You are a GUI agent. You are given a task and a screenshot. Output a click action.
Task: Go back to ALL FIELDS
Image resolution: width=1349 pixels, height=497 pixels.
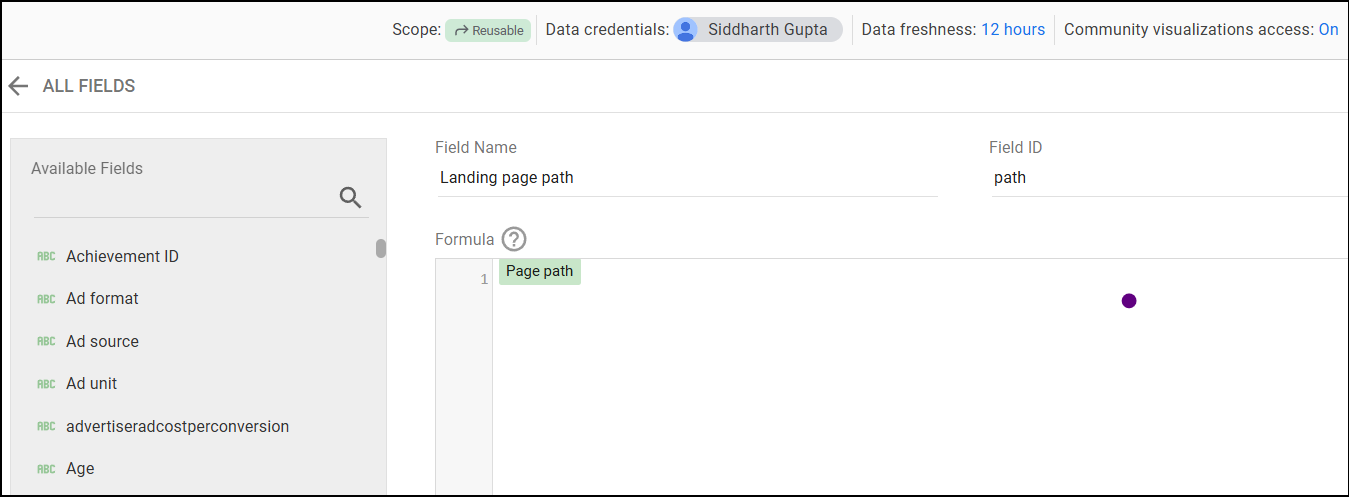[89, 86]
